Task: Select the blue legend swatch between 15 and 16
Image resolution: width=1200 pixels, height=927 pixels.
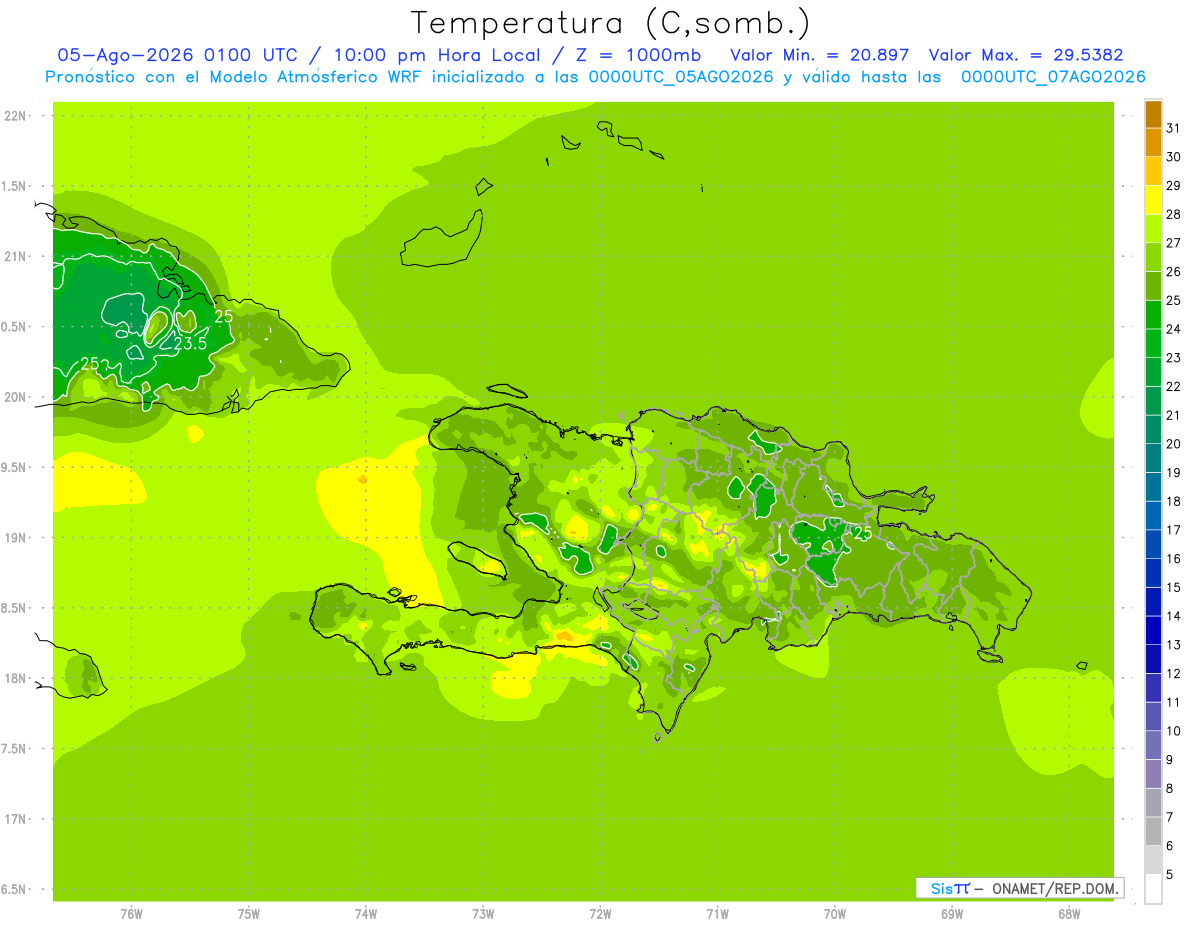Action: tap(1153, 573)
